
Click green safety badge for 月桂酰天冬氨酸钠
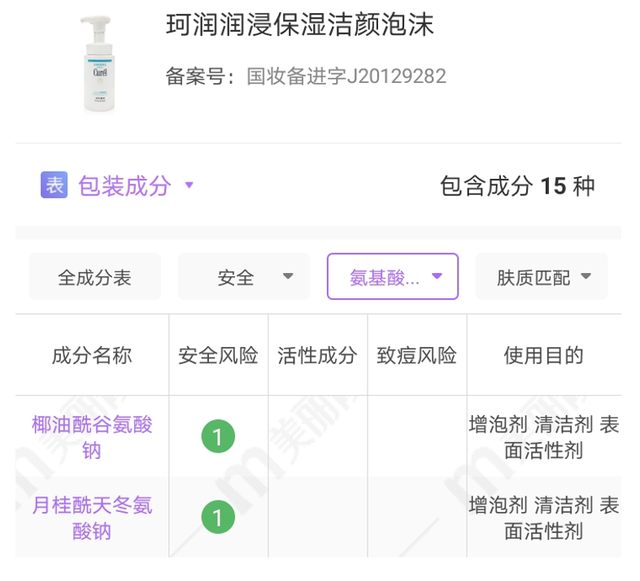pos(218,517)
